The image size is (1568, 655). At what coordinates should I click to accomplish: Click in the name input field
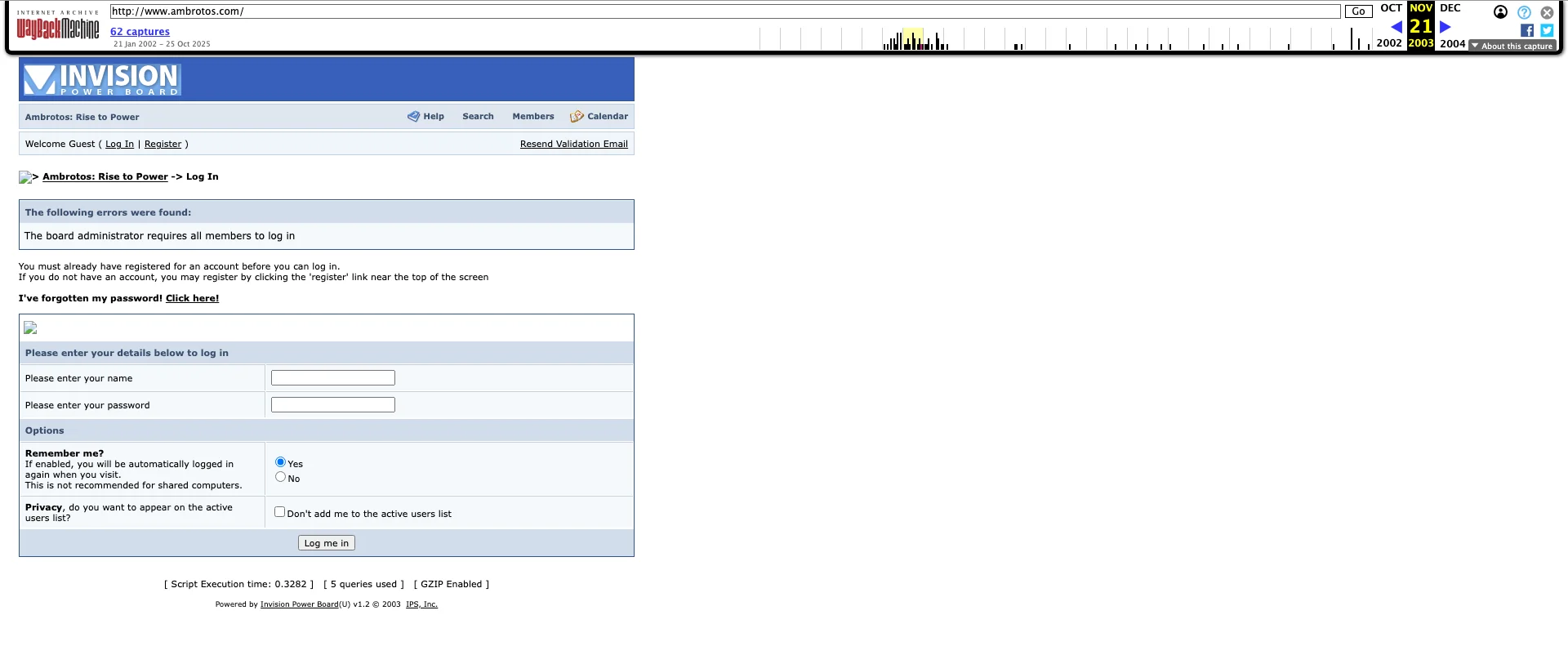(332, 378)
